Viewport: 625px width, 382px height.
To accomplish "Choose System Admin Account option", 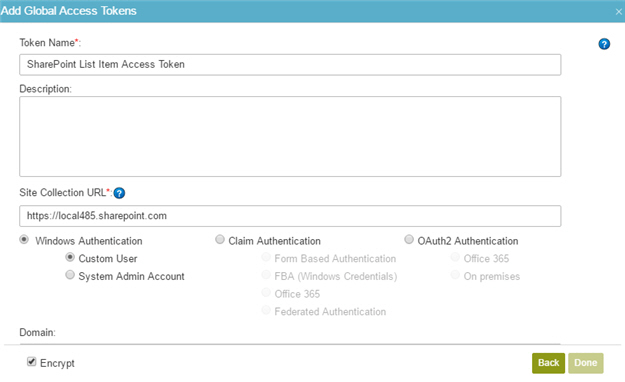I will (x=70, y=275).
